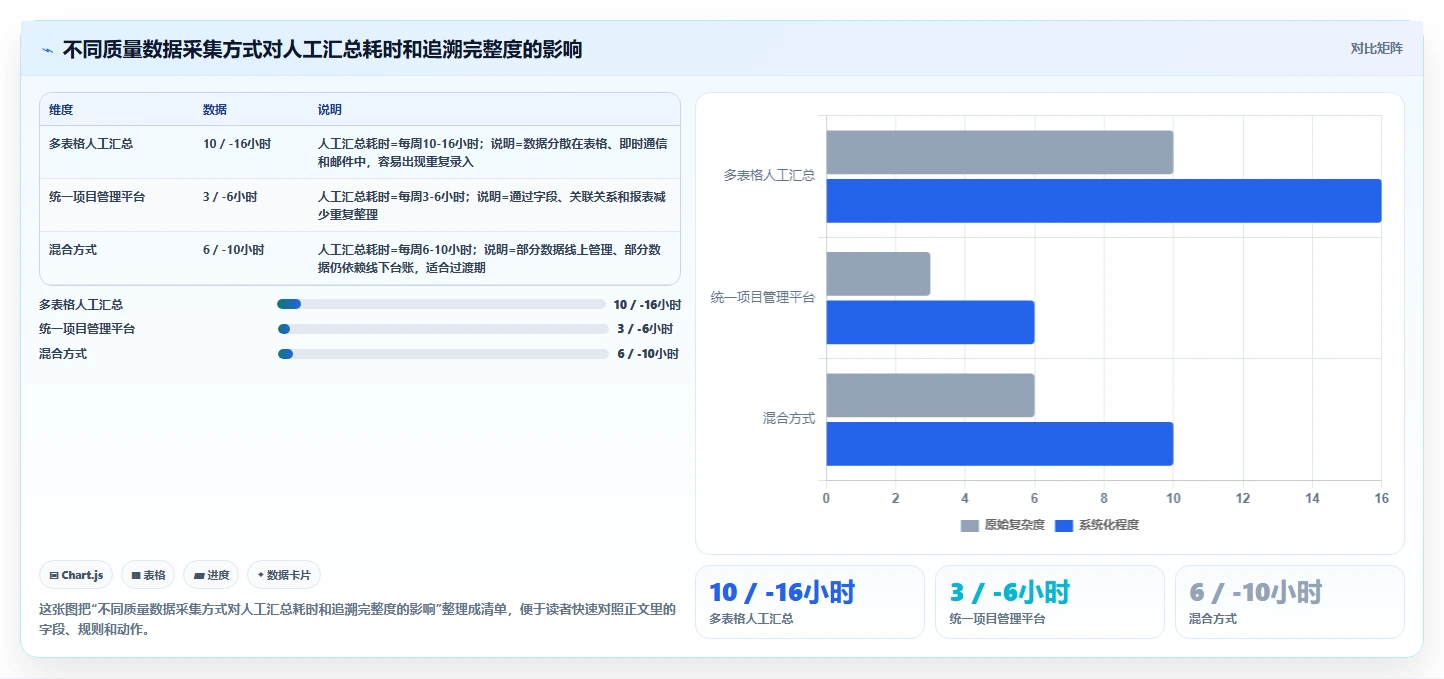Open the 10 / -16小时 data card
Image resolution: width=1444 pixels, height=679 pixels.
(x=810, y=602)
